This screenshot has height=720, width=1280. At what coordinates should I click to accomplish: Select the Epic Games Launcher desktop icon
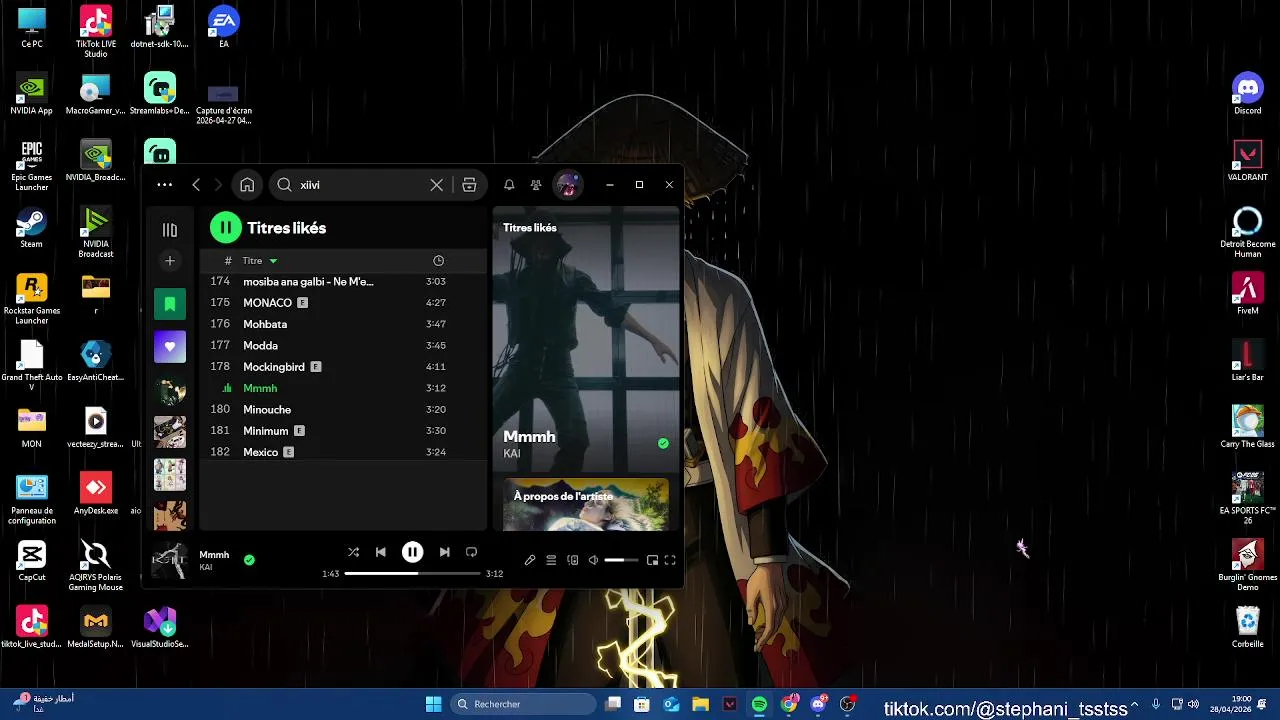point(32,165)
